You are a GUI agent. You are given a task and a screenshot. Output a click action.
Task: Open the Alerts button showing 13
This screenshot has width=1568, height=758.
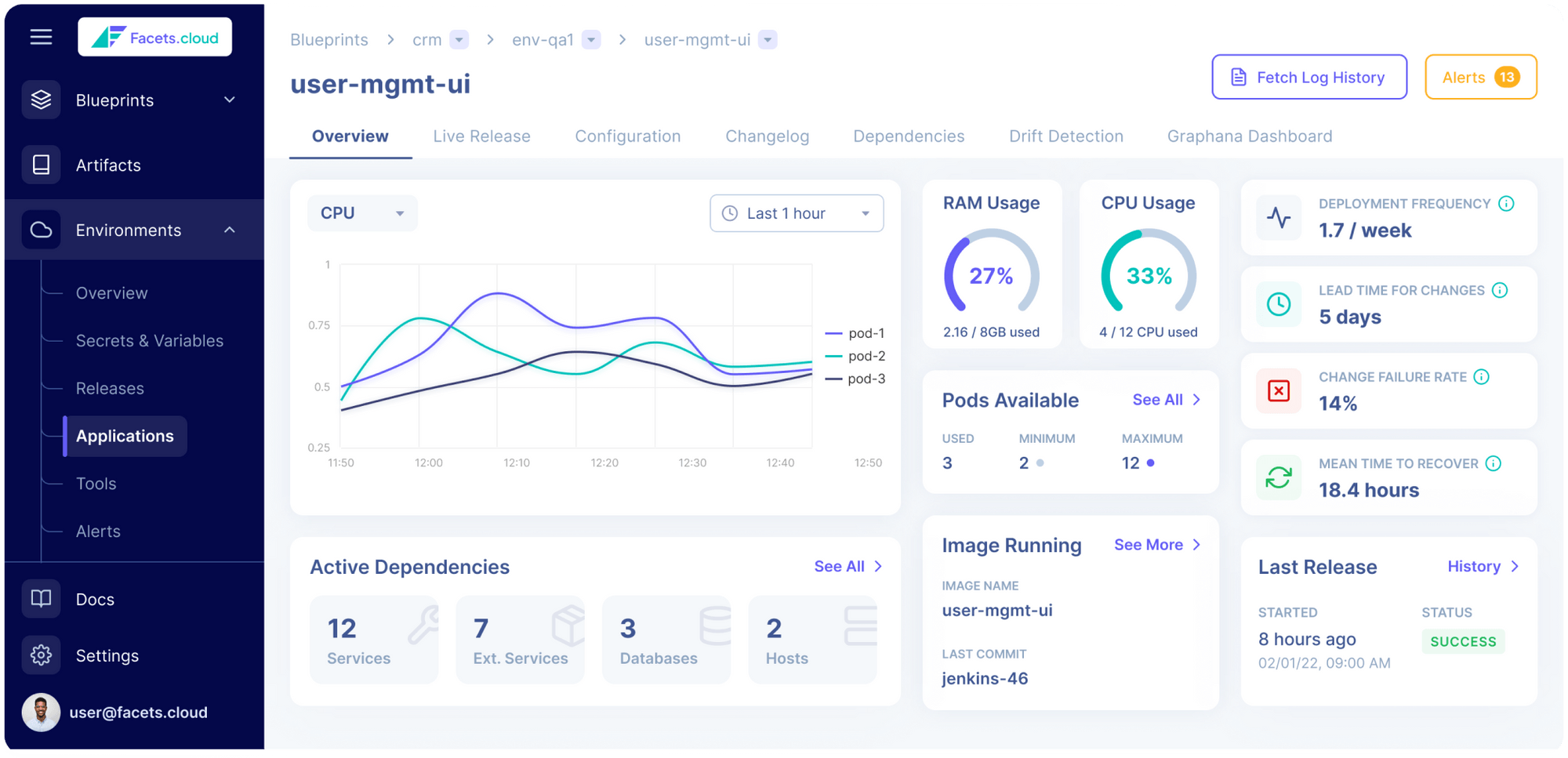pyautogui.click(x=1480, y=77)
